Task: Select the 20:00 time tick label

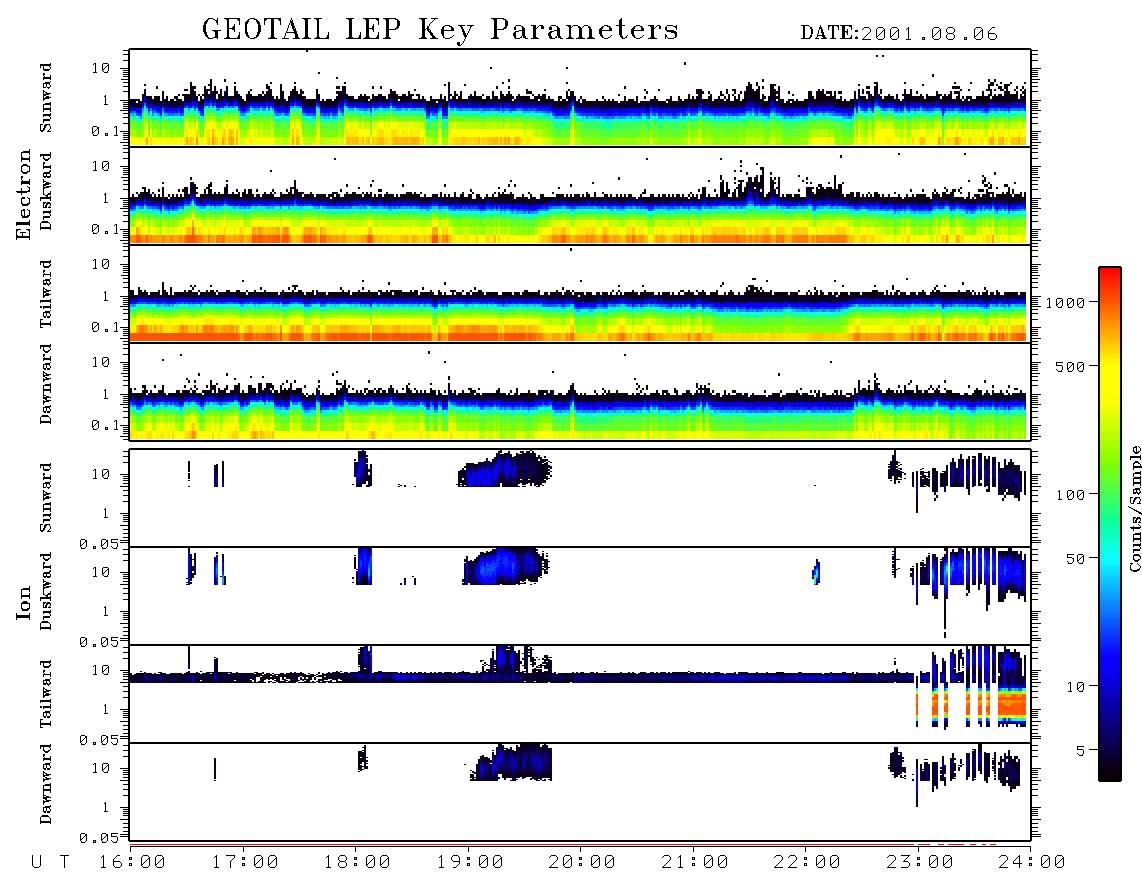Action: 582,863
